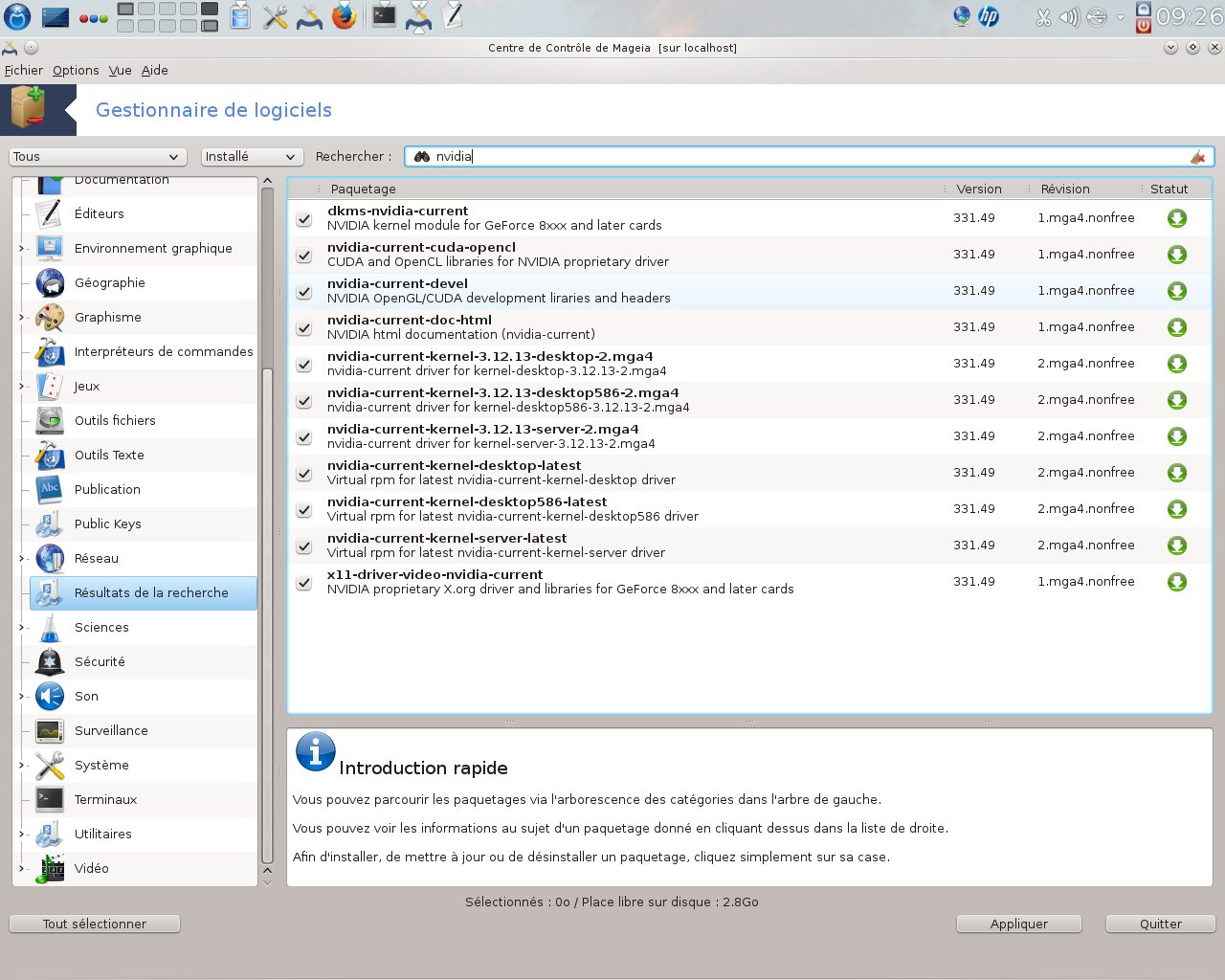This screenshot has width=1225, height=980.
Task: Click the Appliquer button
Action: click(x=1019, y=924)
